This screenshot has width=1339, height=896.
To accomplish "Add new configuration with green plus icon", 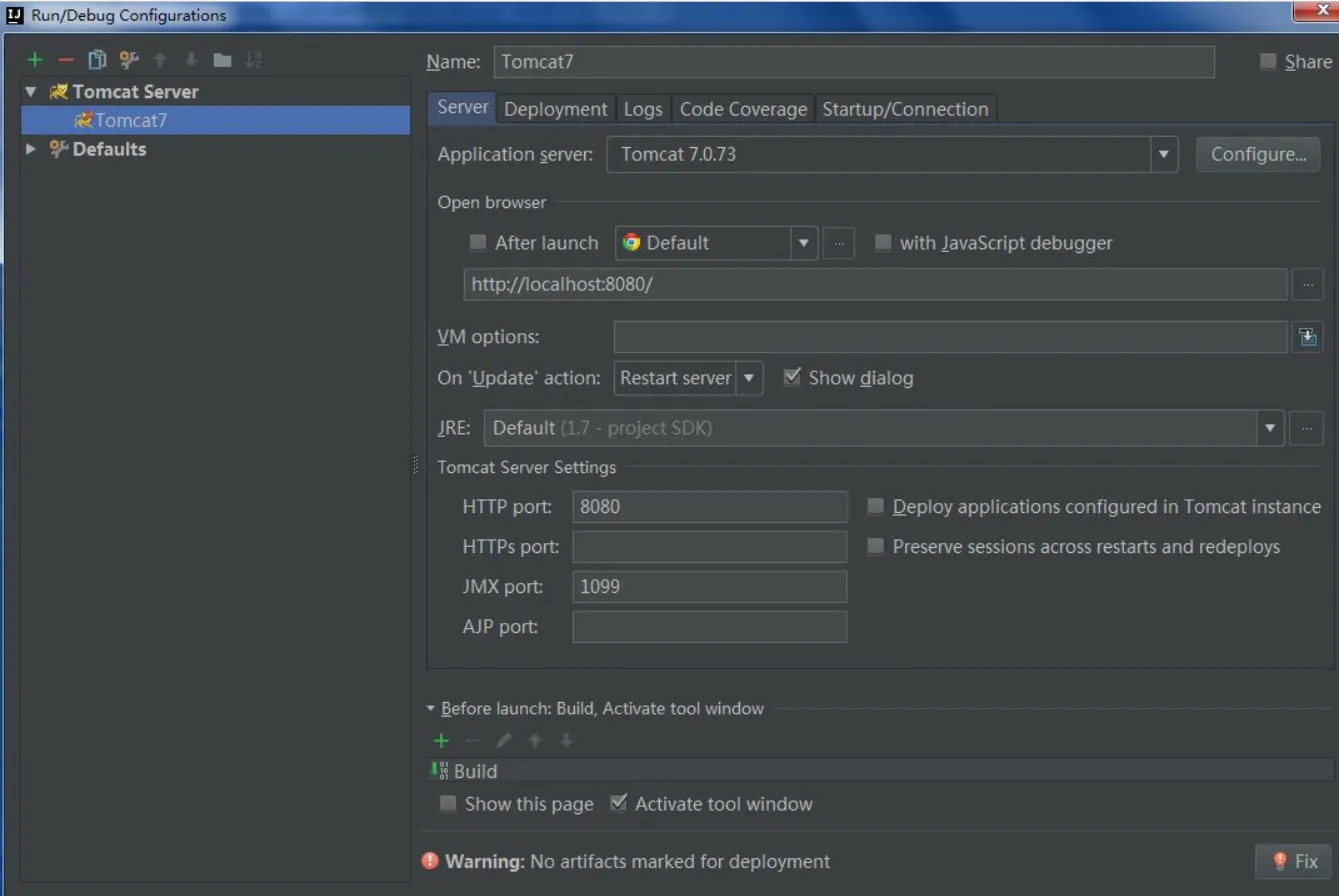I will 35,61.
